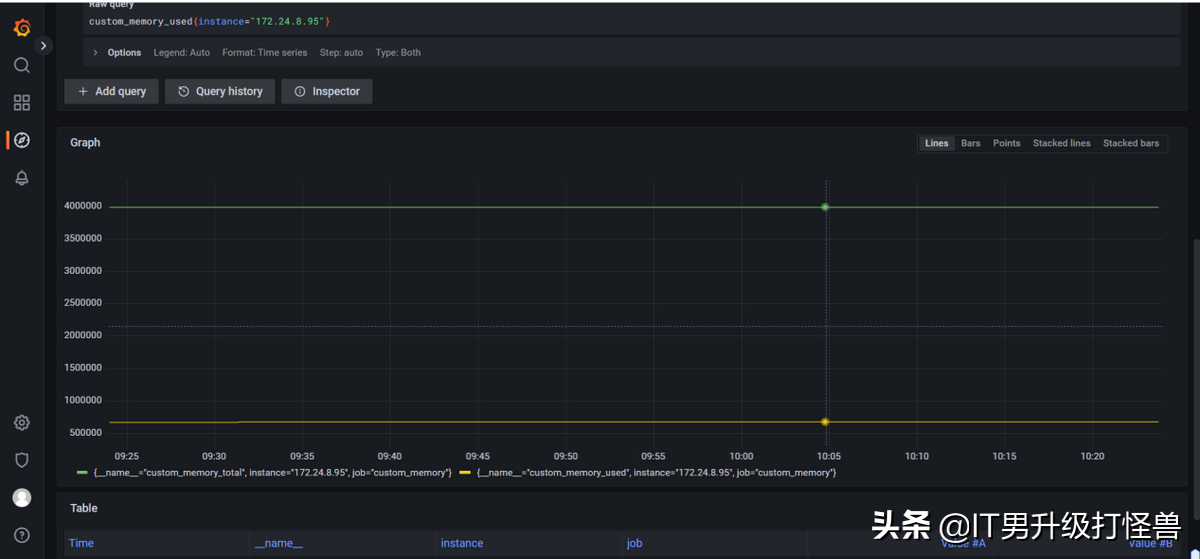
Task: Open the query Inspector
Action: 327,92
